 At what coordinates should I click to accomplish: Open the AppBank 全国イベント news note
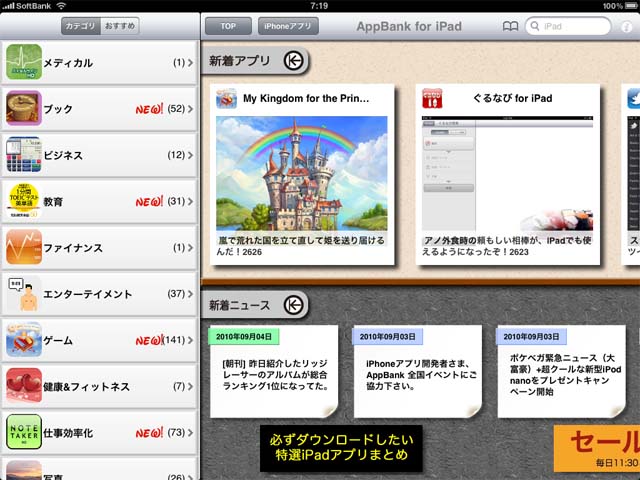click(418, 371)
